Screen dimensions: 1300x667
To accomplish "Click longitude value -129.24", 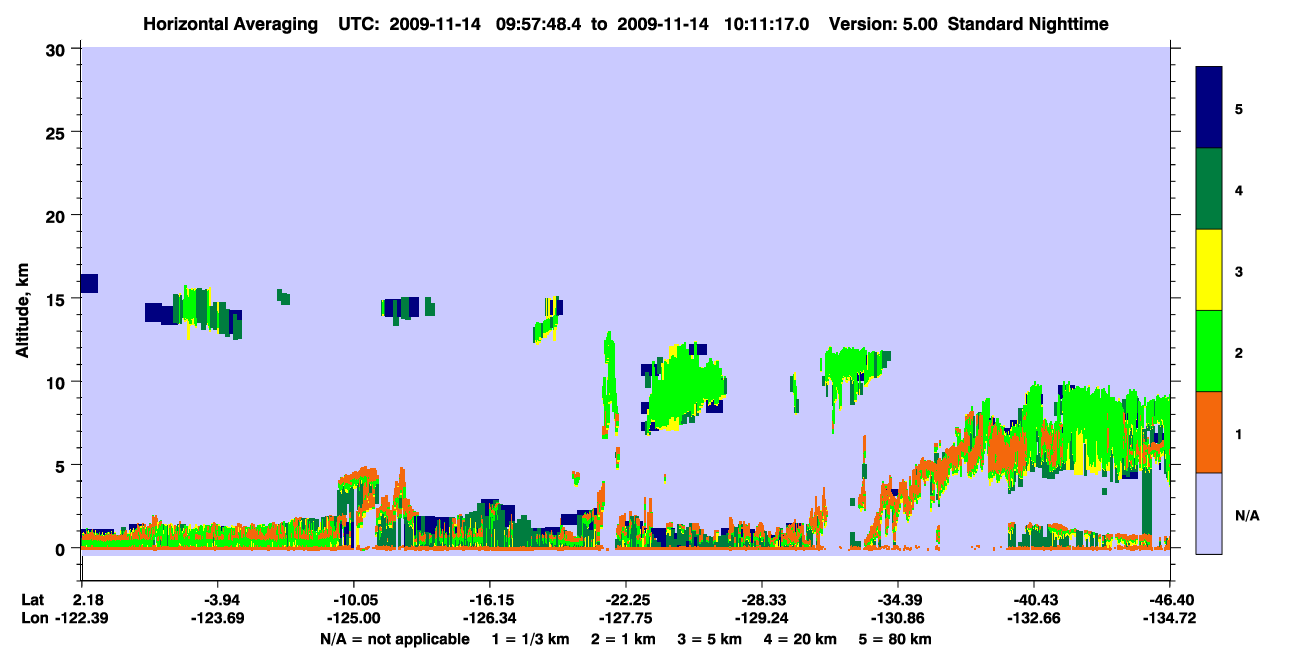I will 762,618.
